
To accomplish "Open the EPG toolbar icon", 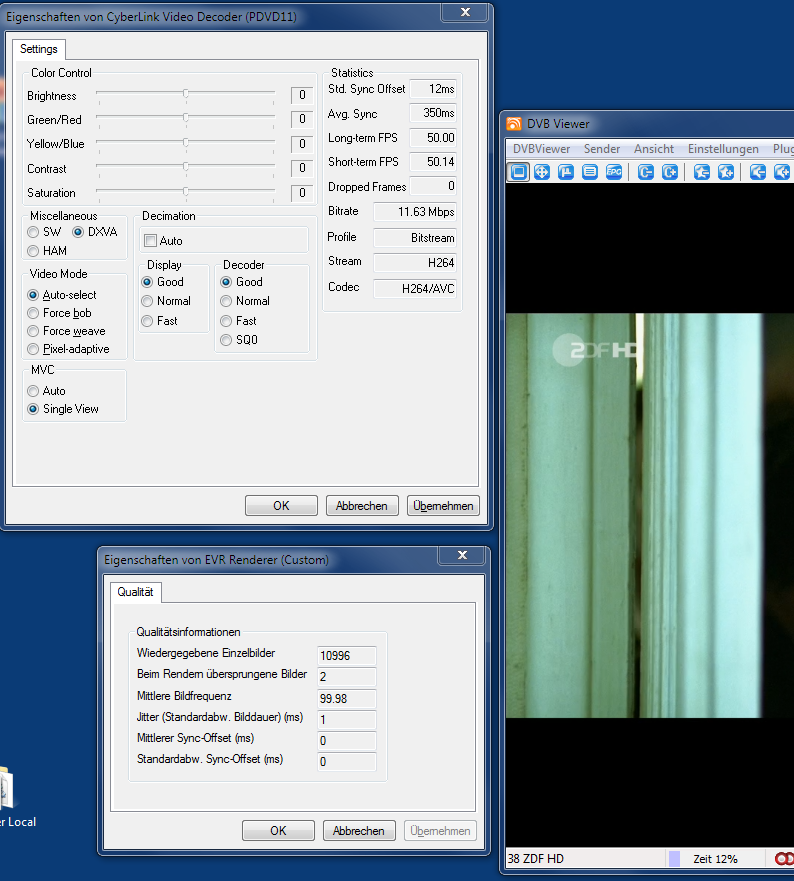I will pos(614,172).
